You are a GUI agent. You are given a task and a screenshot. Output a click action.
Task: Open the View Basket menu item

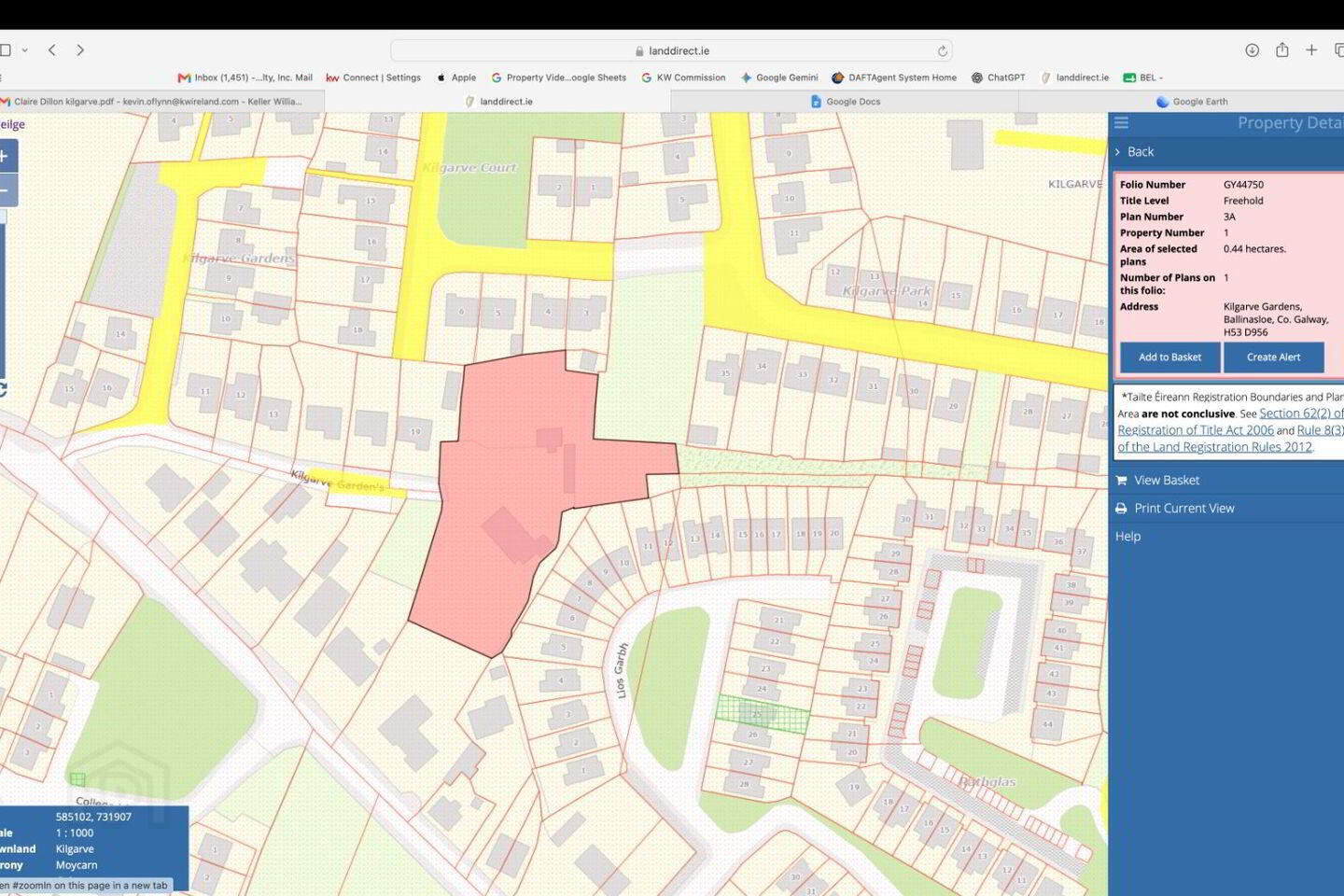coord(1167,480)
